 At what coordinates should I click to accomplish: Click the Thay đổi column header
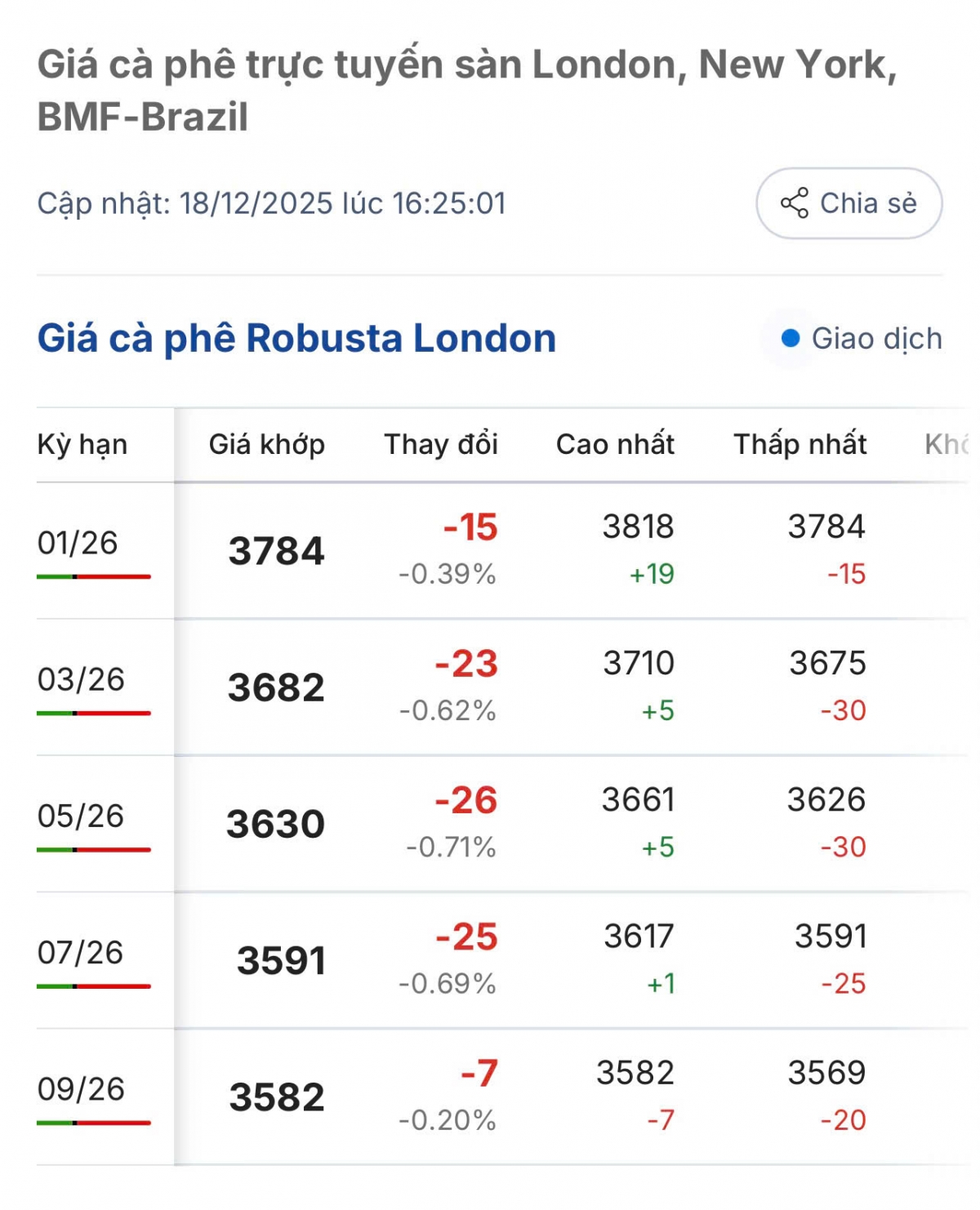[x=441, y=445]
